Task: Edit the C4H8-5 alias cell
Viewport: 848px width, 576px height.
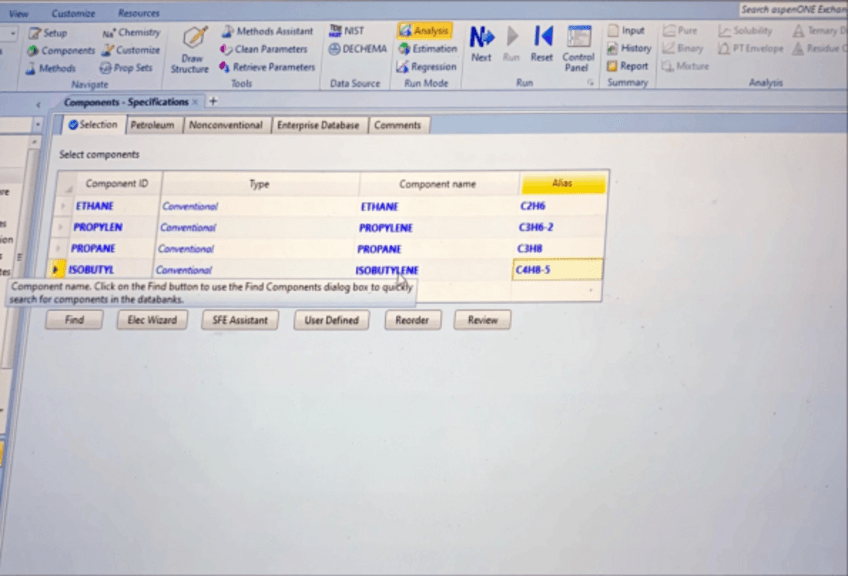Action: [557, 269]
